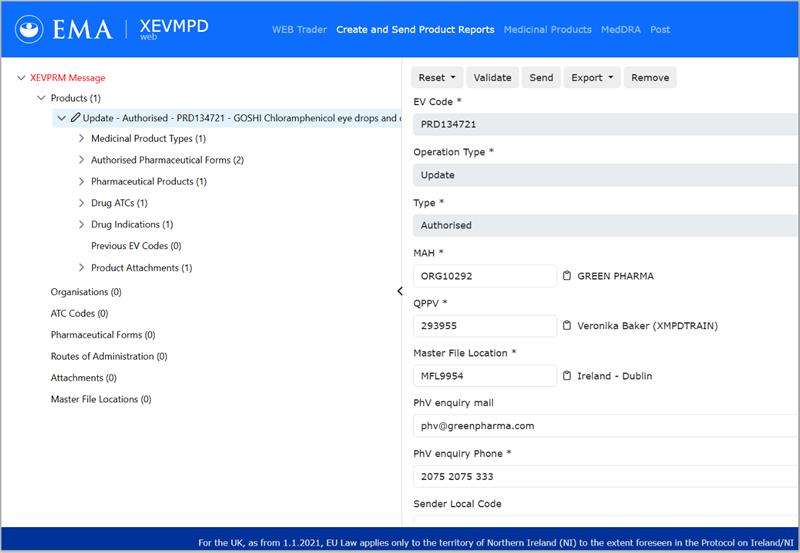
Task: Open the Post tab
Action: tap(660, 30)
